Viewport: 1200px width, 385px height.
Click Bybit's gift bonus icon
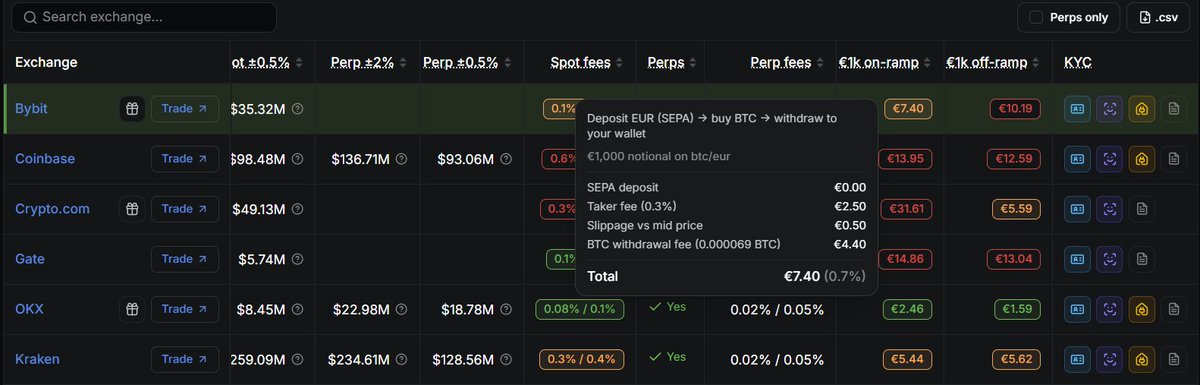click(132, 108)
